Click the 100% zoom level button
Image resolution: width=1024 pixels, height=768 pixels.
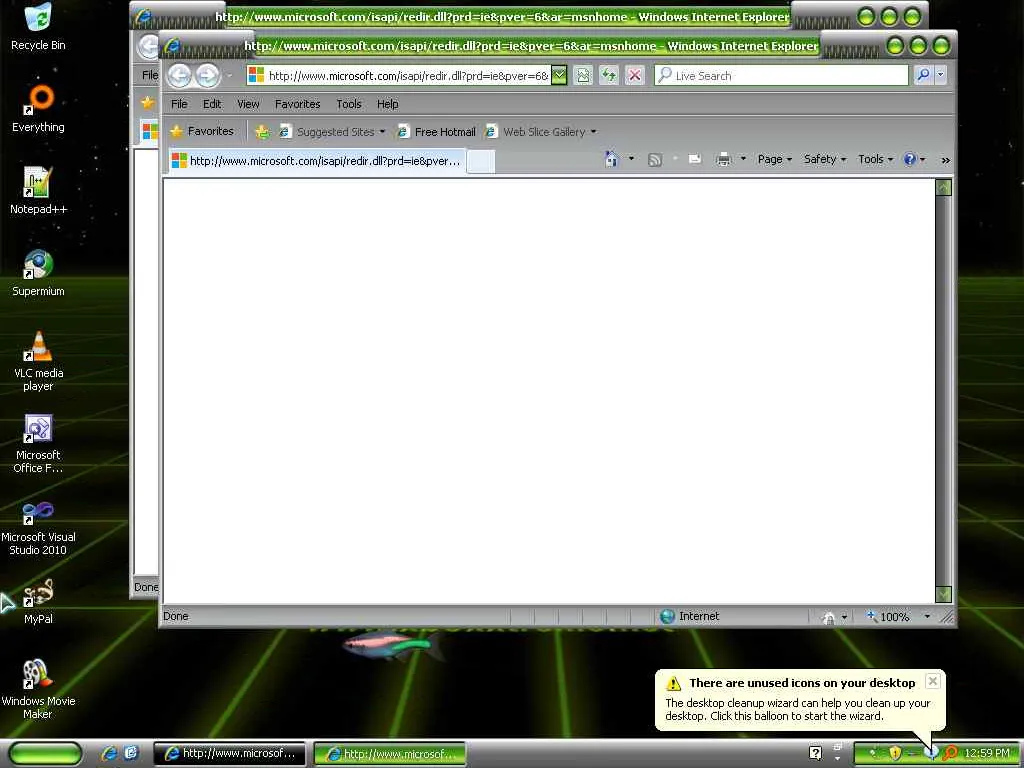click(x=888, y=616)
